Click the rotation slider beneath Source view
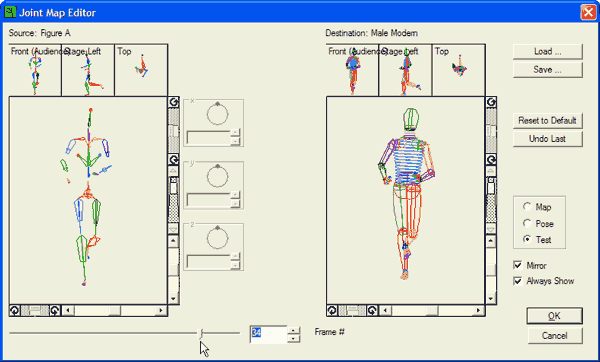This screenshot has height=362, width=600. 35,310
